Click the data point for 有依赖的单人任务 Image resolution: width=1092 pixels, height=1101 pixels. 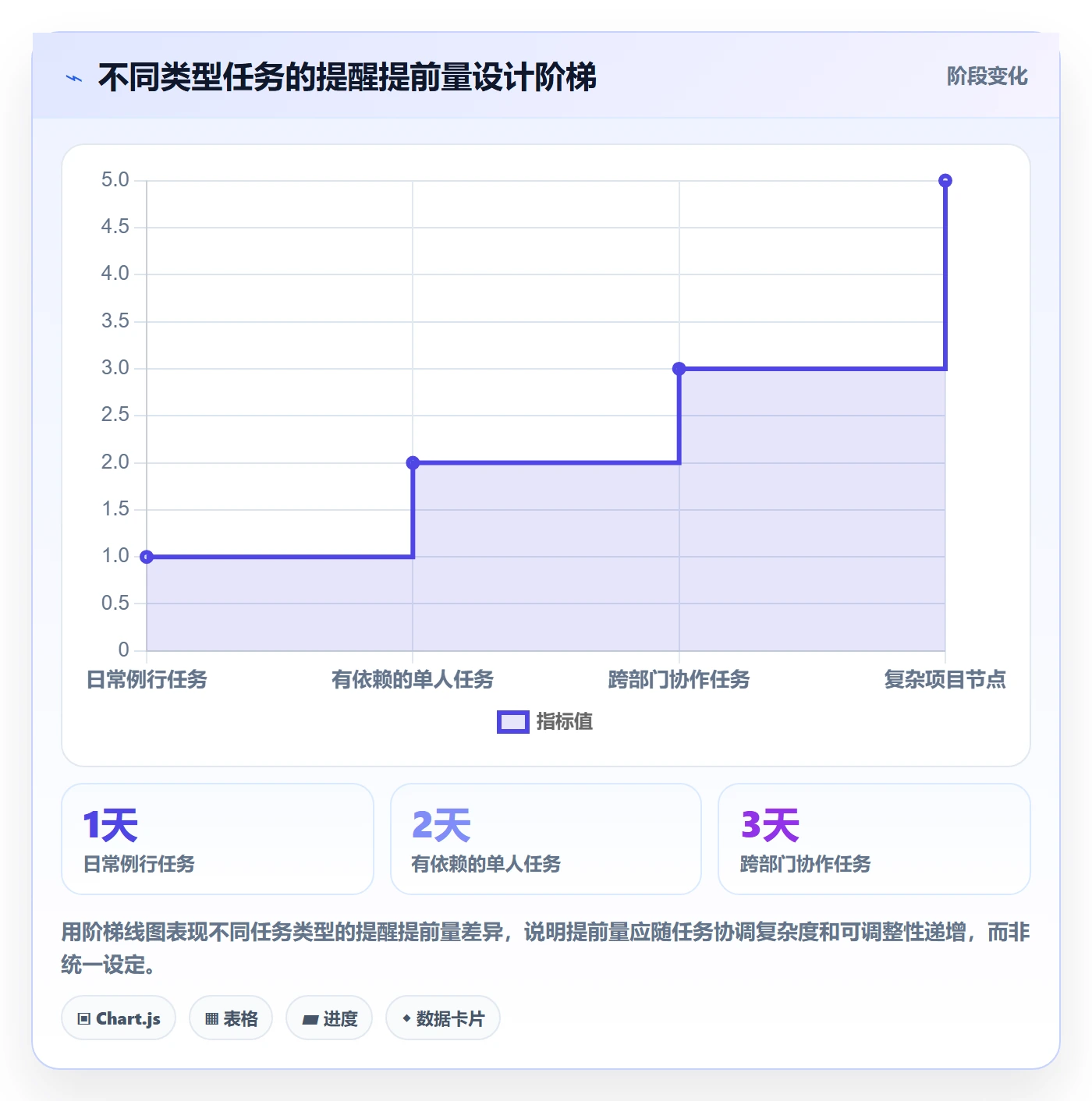(x=413, y=463)
